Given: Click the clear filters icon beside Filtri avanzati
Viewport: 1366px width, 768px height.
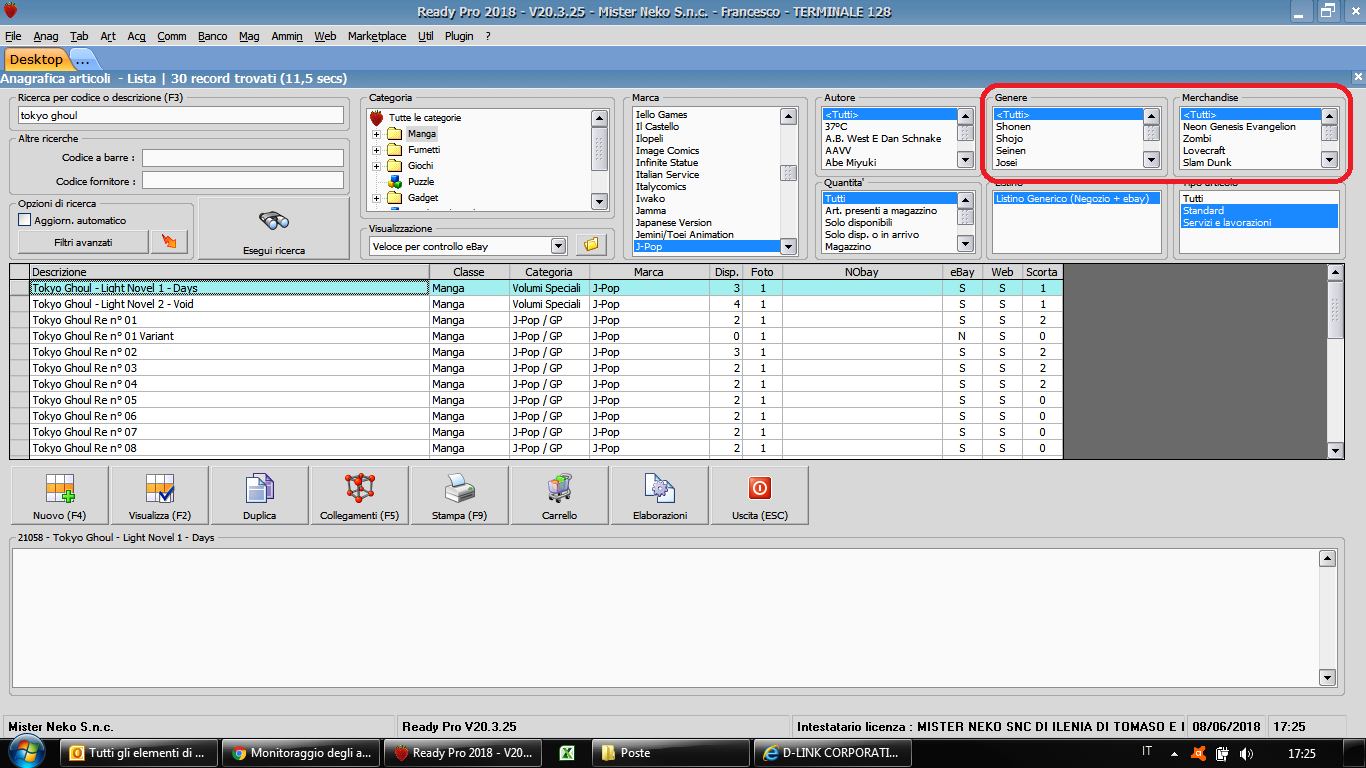Looking at the screenshot, I should click(x=168, y=242).
